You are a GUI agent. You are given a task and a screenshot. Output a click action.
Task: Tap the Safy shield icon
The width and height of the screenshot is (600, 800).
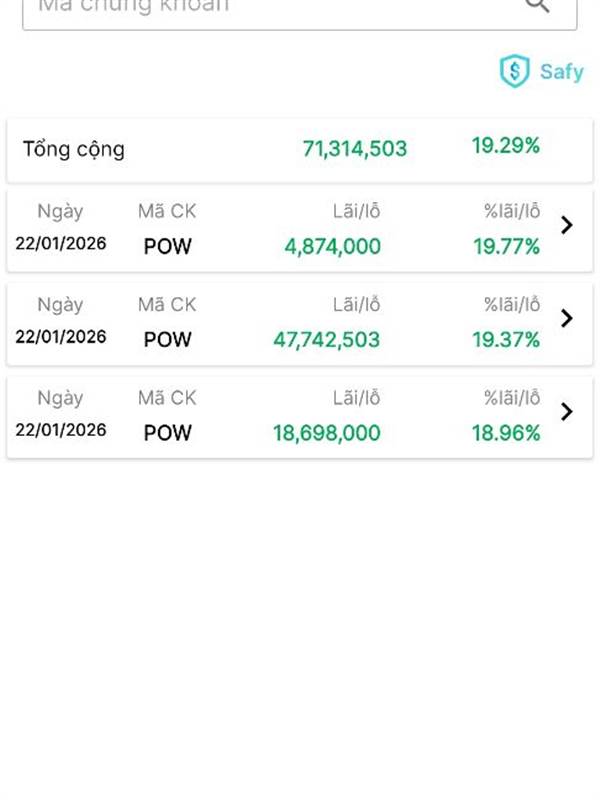[x=514, y=71]
